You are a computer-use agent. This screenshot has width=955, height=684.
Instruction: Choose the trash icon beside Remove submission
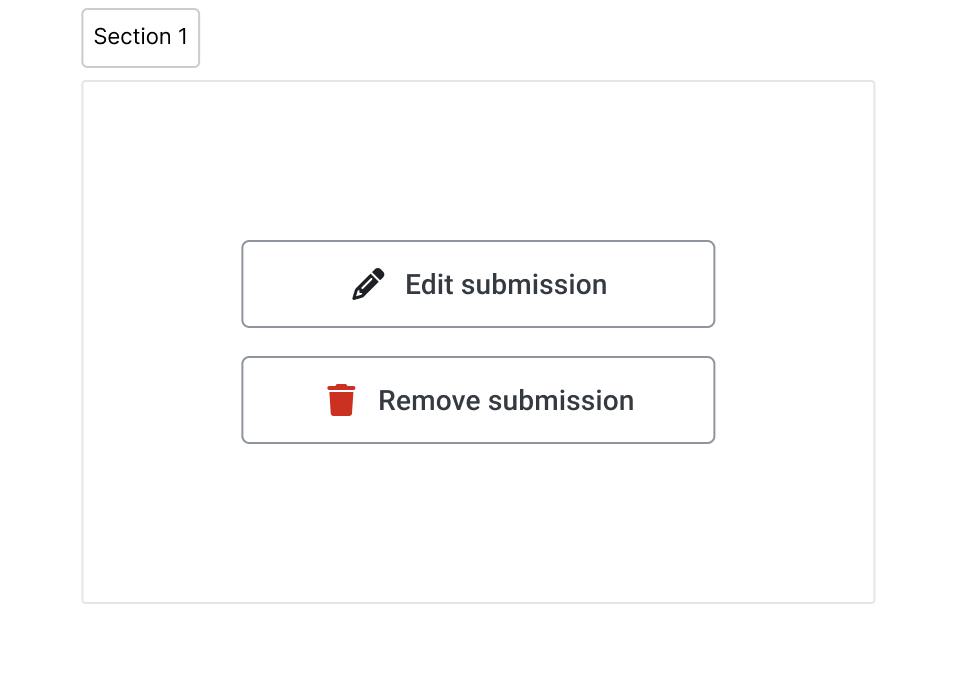coord(341,400)
